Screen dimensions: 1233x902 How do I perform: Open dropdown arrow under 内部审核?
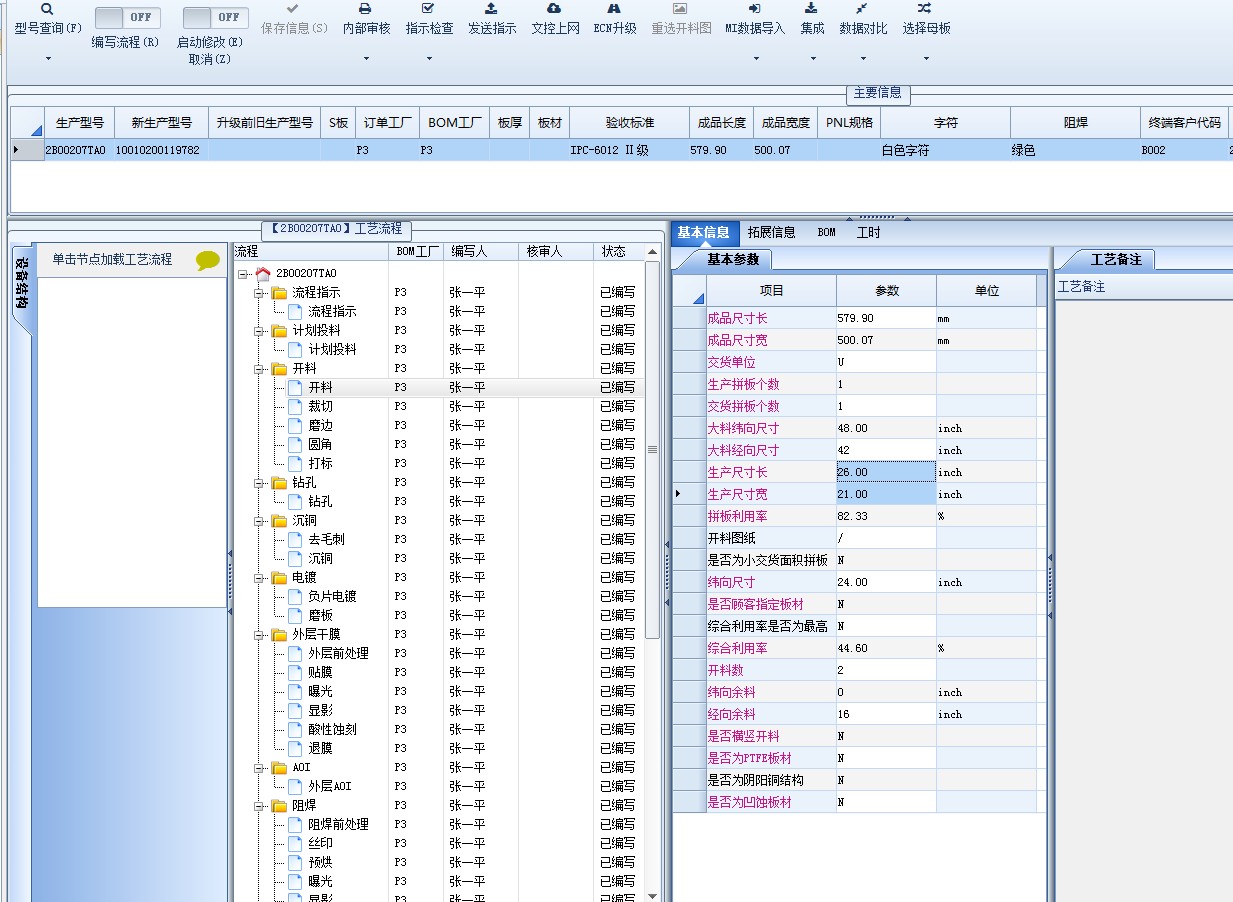[366, 59]
